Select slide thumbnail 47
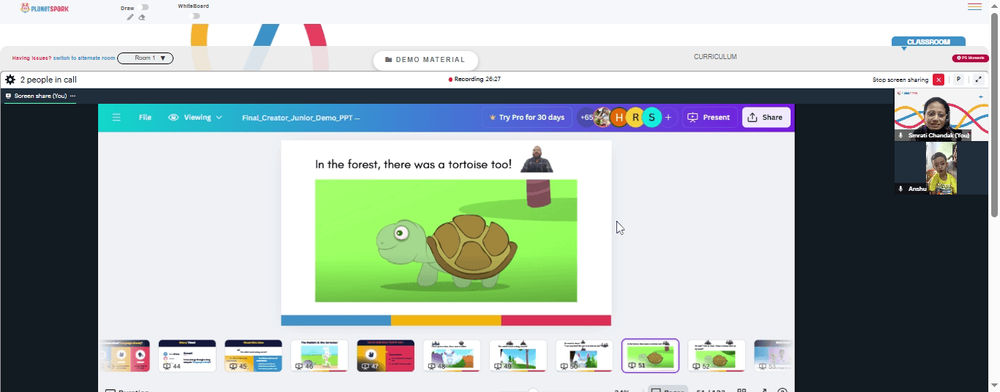The image size is (1000, 392). (386, 356)
